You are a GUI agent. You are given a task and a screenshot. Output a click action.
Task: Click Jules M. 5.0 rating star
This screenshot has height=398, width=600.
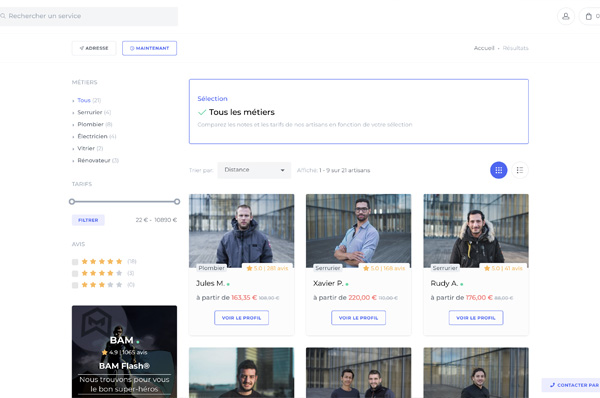249,268
